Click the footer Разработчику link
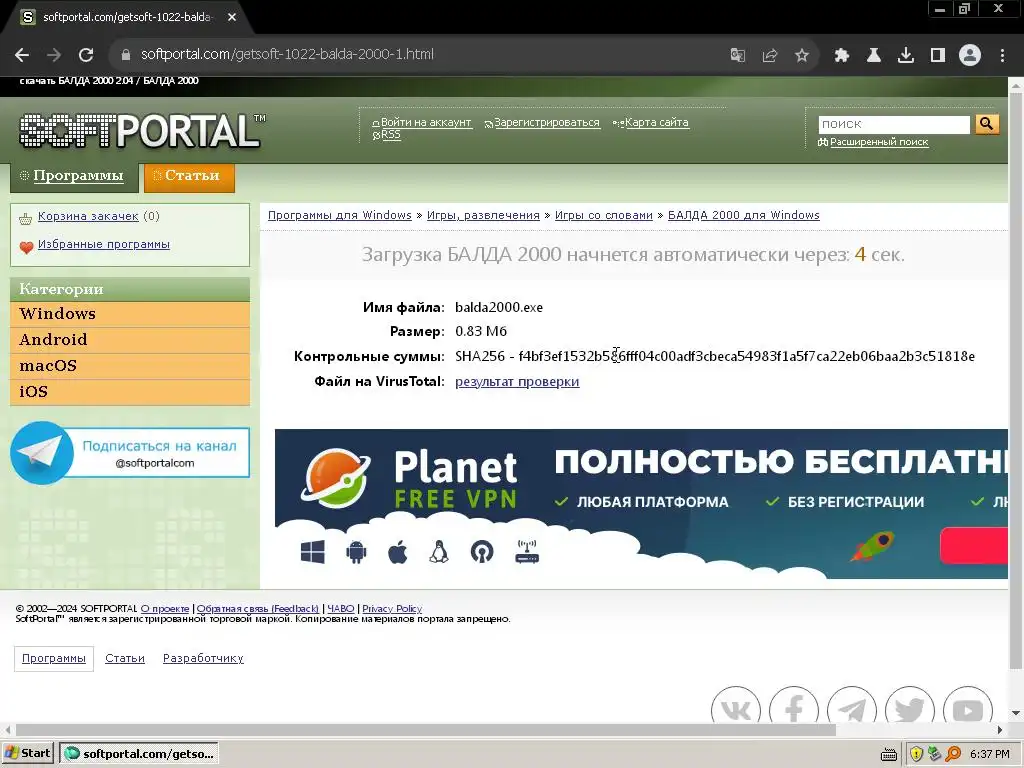The height and width of the screenshot is (768, 1024). click(203, 658)
